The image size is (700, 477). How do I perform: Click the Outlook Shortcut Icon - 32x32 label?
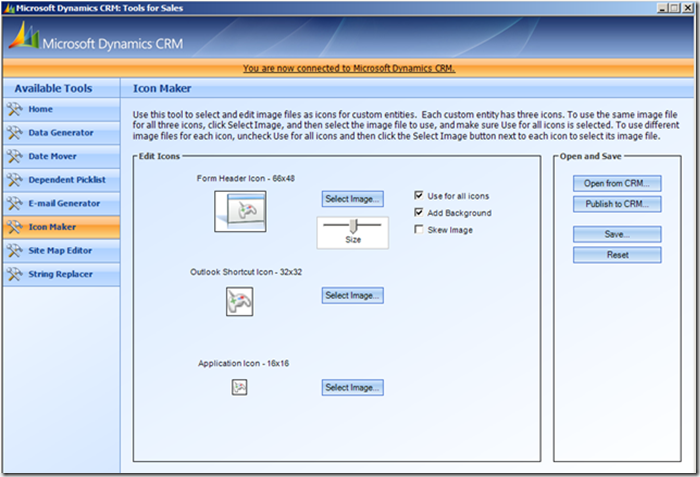[246, 272]
